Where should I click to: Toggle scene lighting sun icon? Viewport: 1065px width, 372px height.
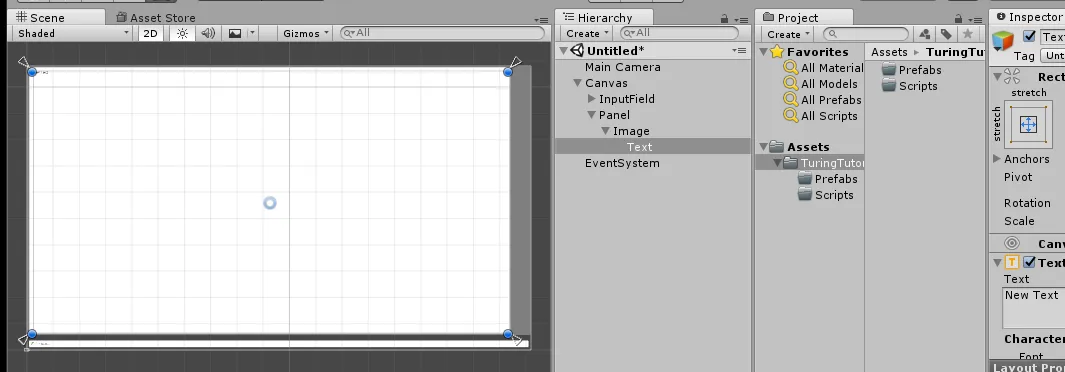pyautogui.click(x=181, y=33)
